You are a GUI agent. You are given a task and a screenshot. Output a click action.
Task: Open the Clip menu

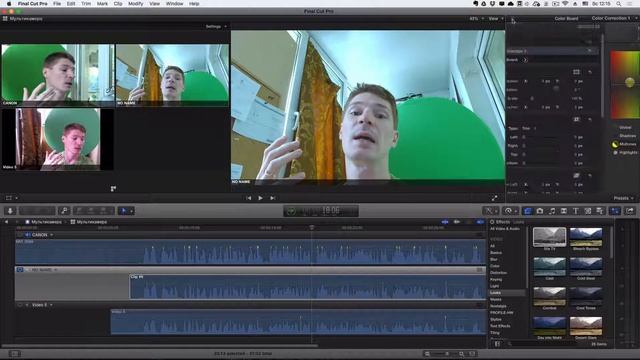coord(118,3)
